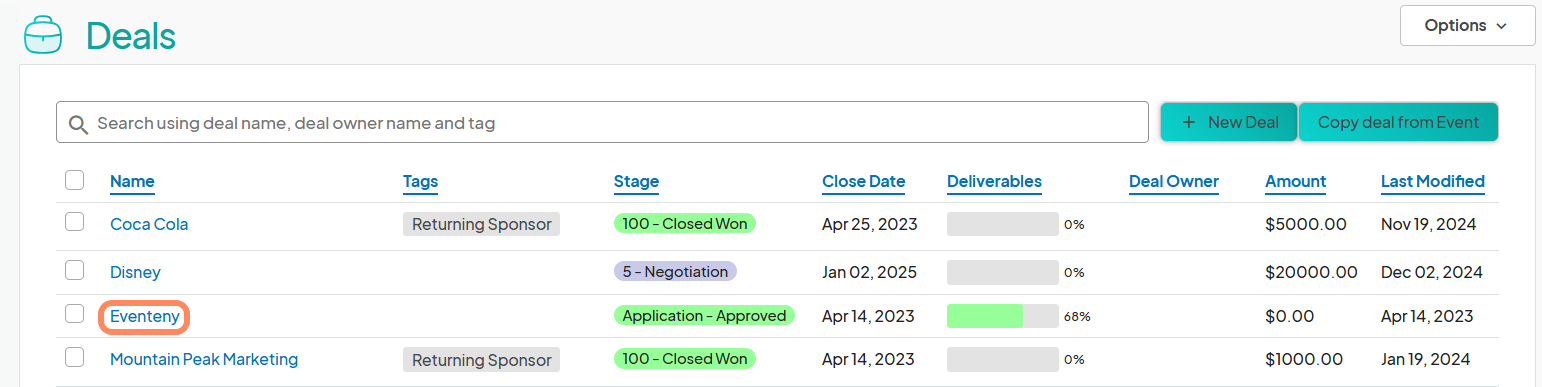1542x387 pixels.
Task: Click the New Deal button
Action: 1228,122
